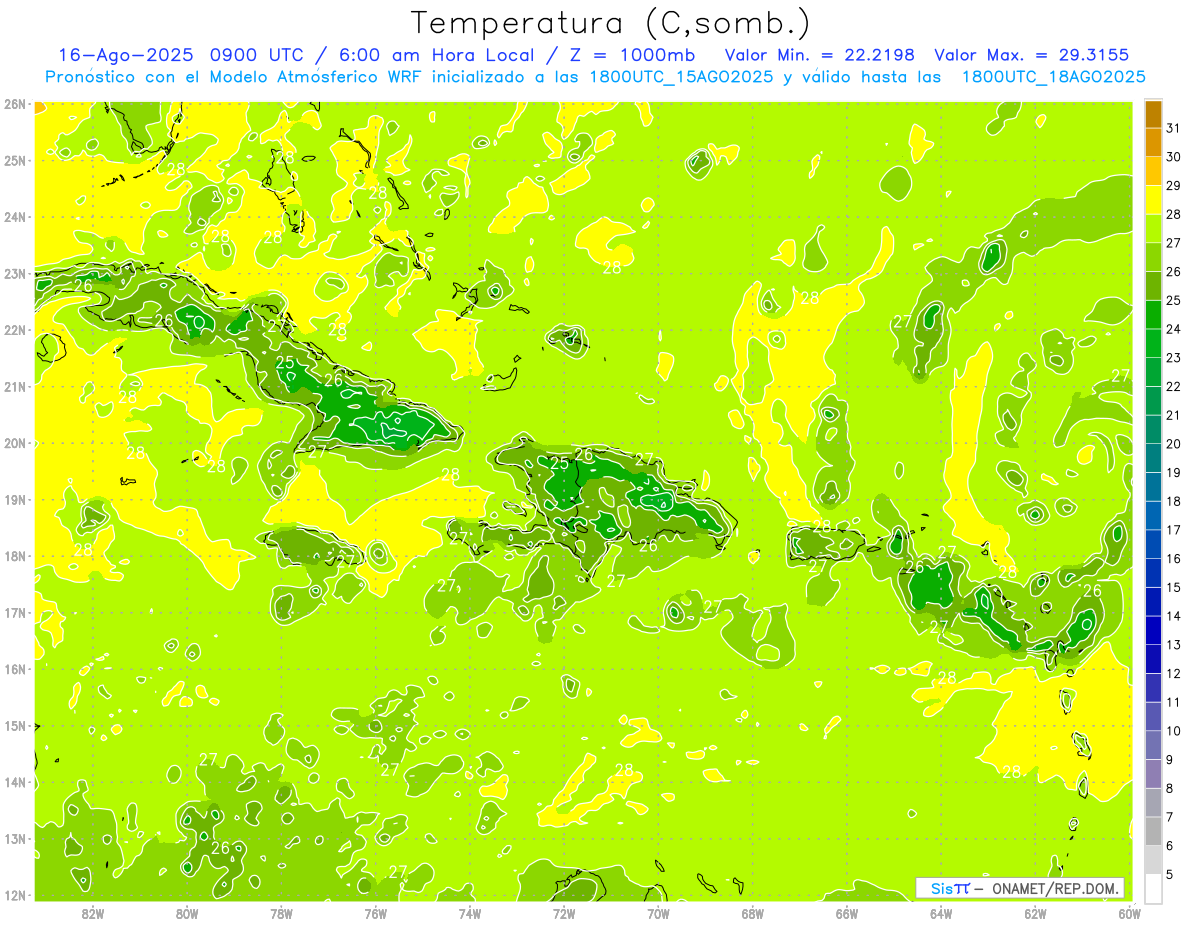Click the '62W' longitude axis label
This screenshot has height=927, width=1200.
pyautogui.click(x=1035, y=912)
